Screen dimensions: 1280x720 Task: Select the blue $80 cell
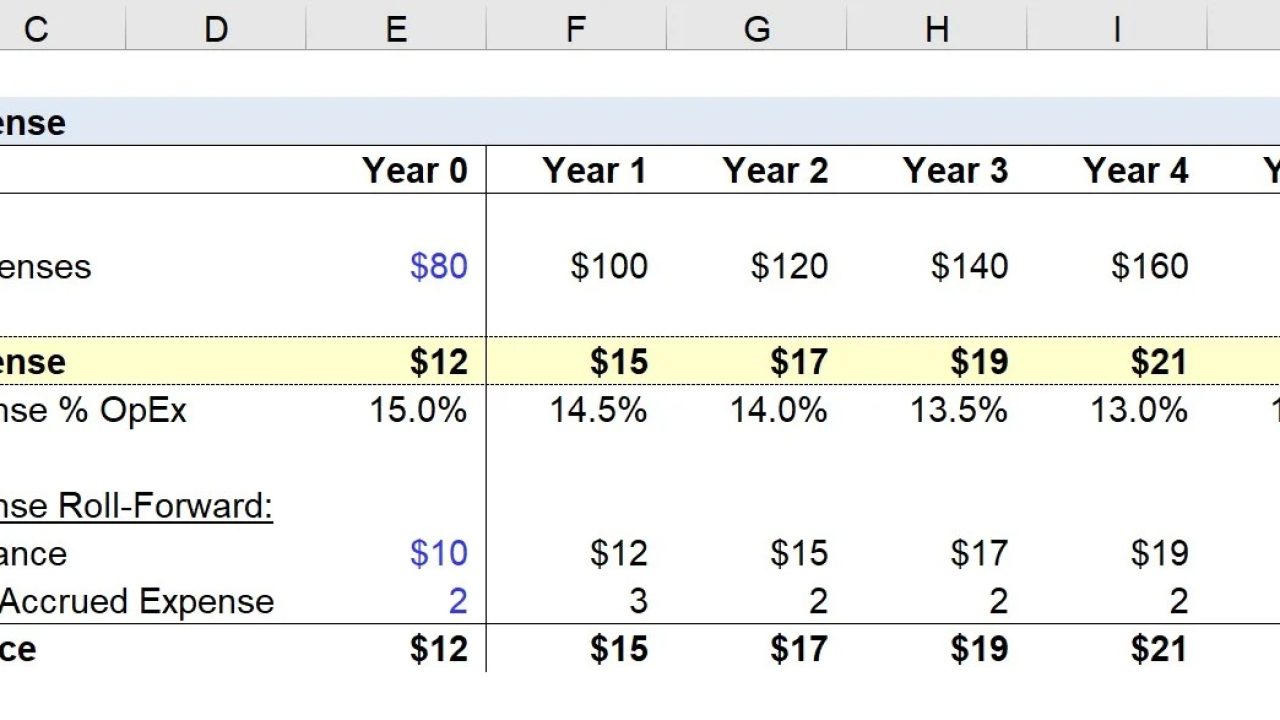click(x=438, y=266)
